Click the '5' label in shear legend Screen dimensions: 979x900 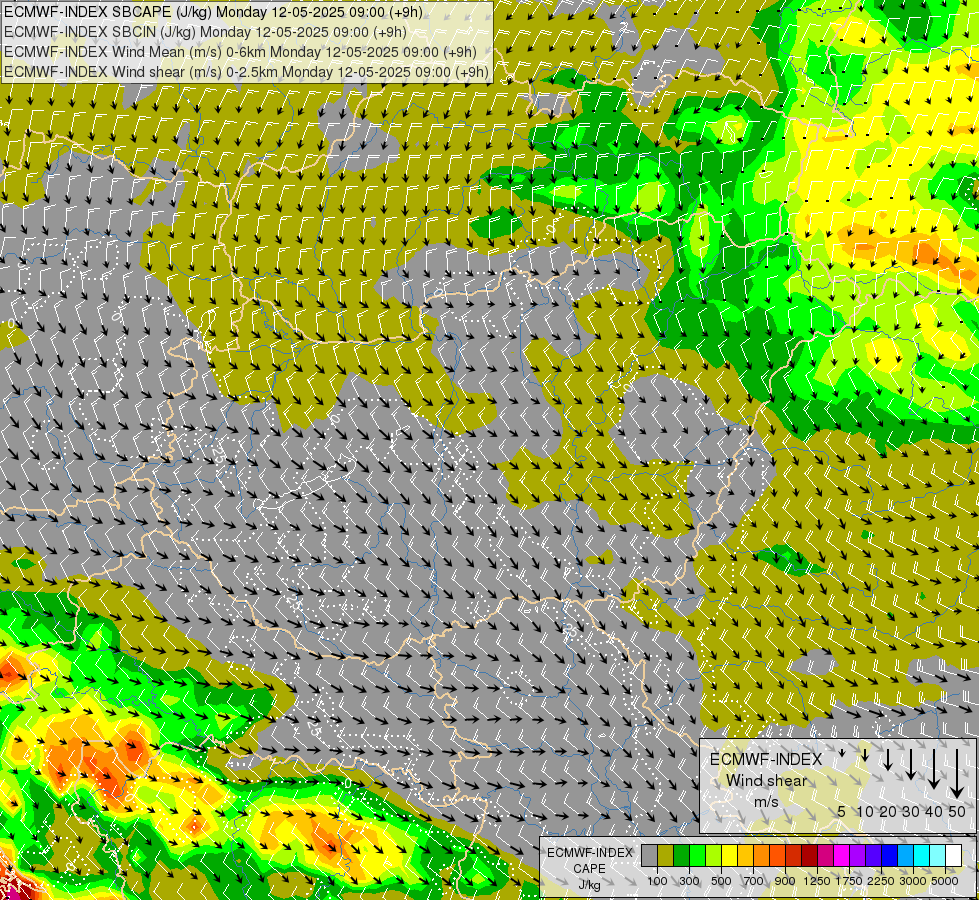(x=841, y=811)
